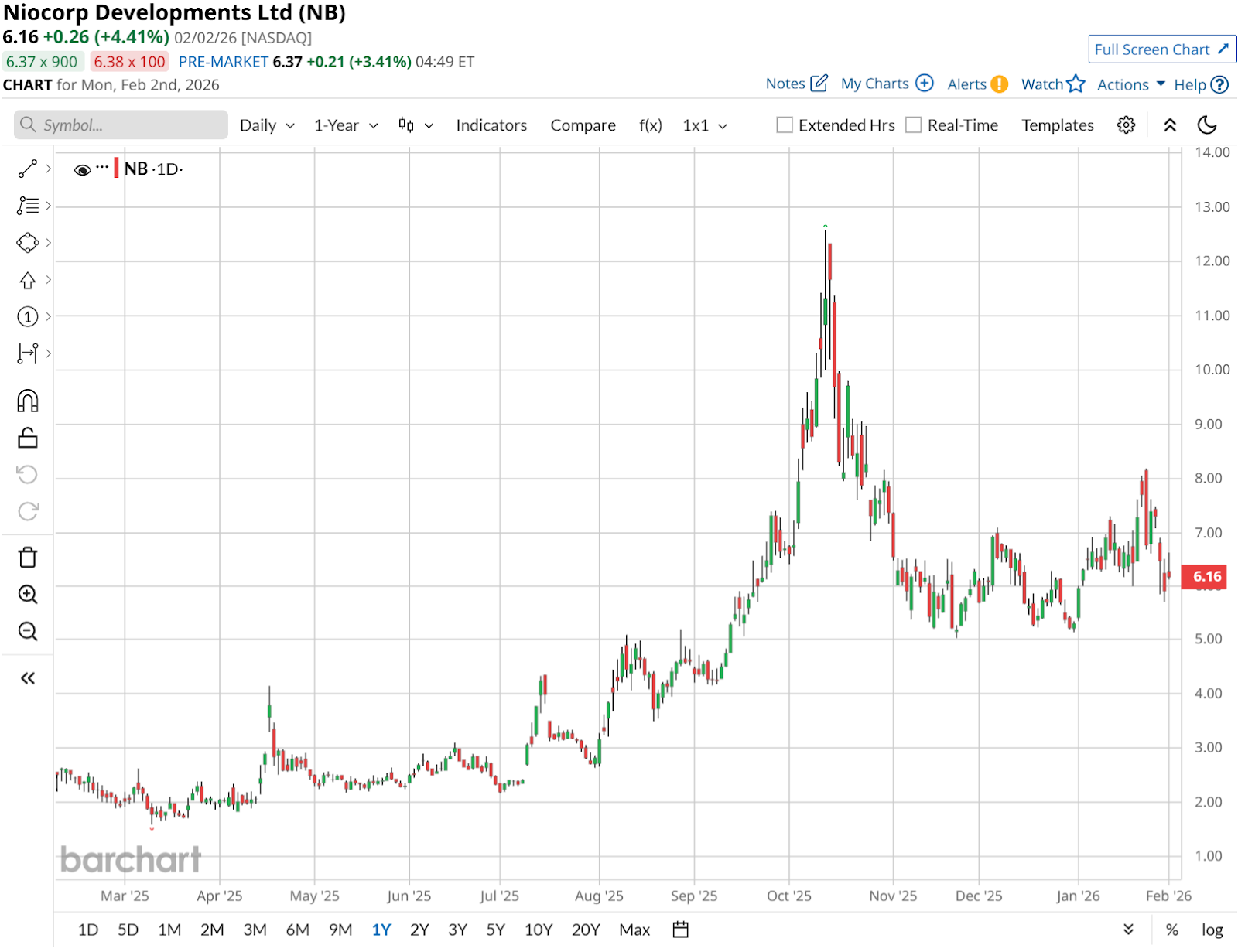Open chart settings gear
The image size is (1238, 952).
click(1126, 125)
